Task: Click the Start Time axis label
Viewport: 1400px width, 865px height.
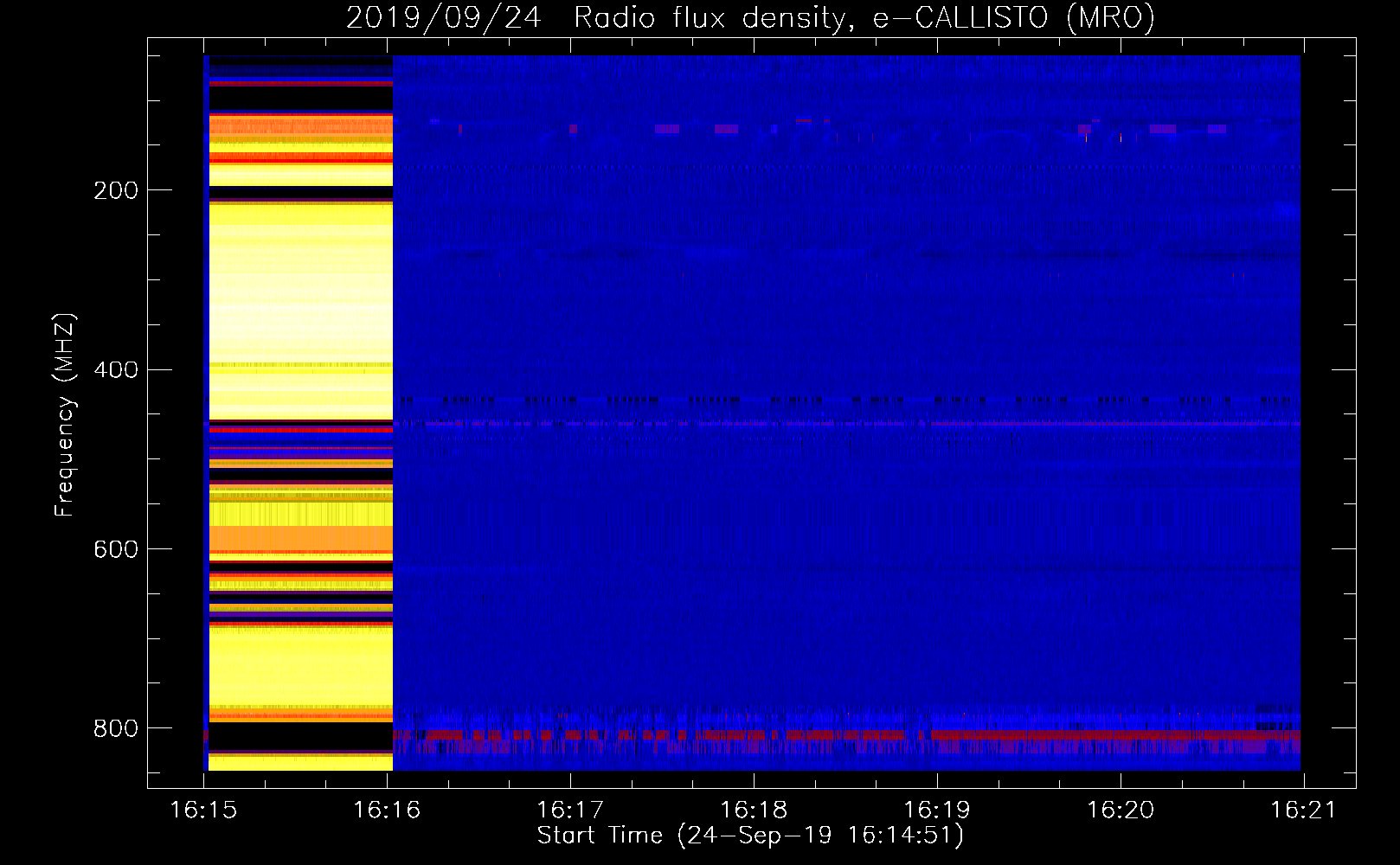Action: tap(750, 836)
